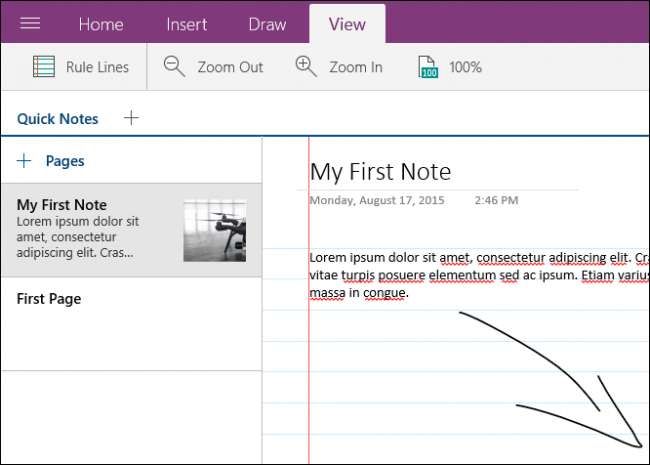Toggle Rule Lines on the page
650x465 pixels.
81,67
